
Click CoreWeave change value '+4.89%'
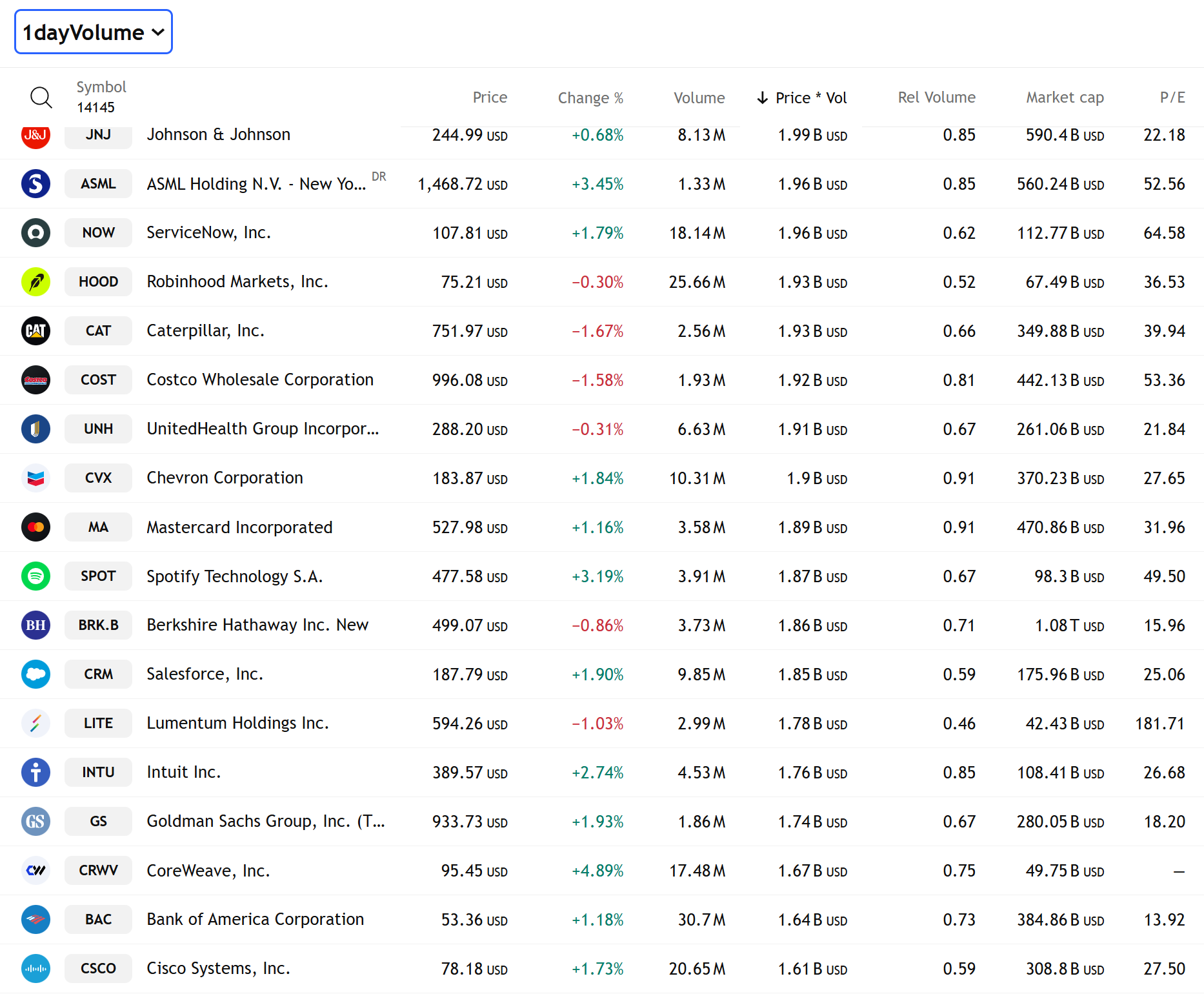[x=597, y=871]
